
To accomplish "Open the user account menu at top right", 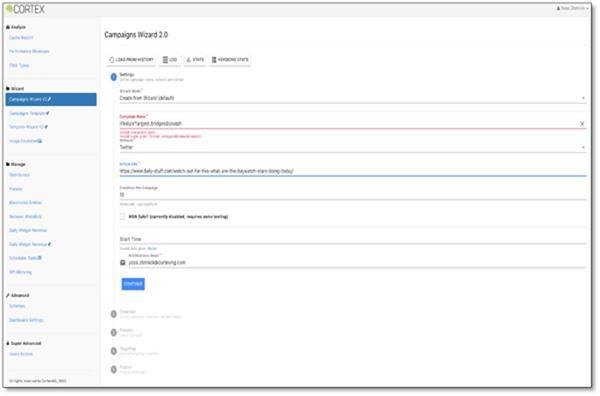I will [573, 8].
